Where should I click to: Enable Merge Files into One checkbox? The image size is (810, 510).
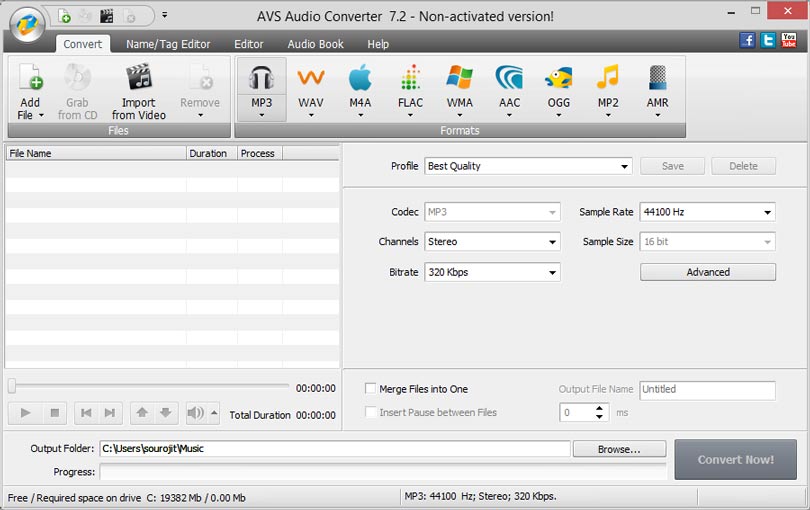point(370,389)
